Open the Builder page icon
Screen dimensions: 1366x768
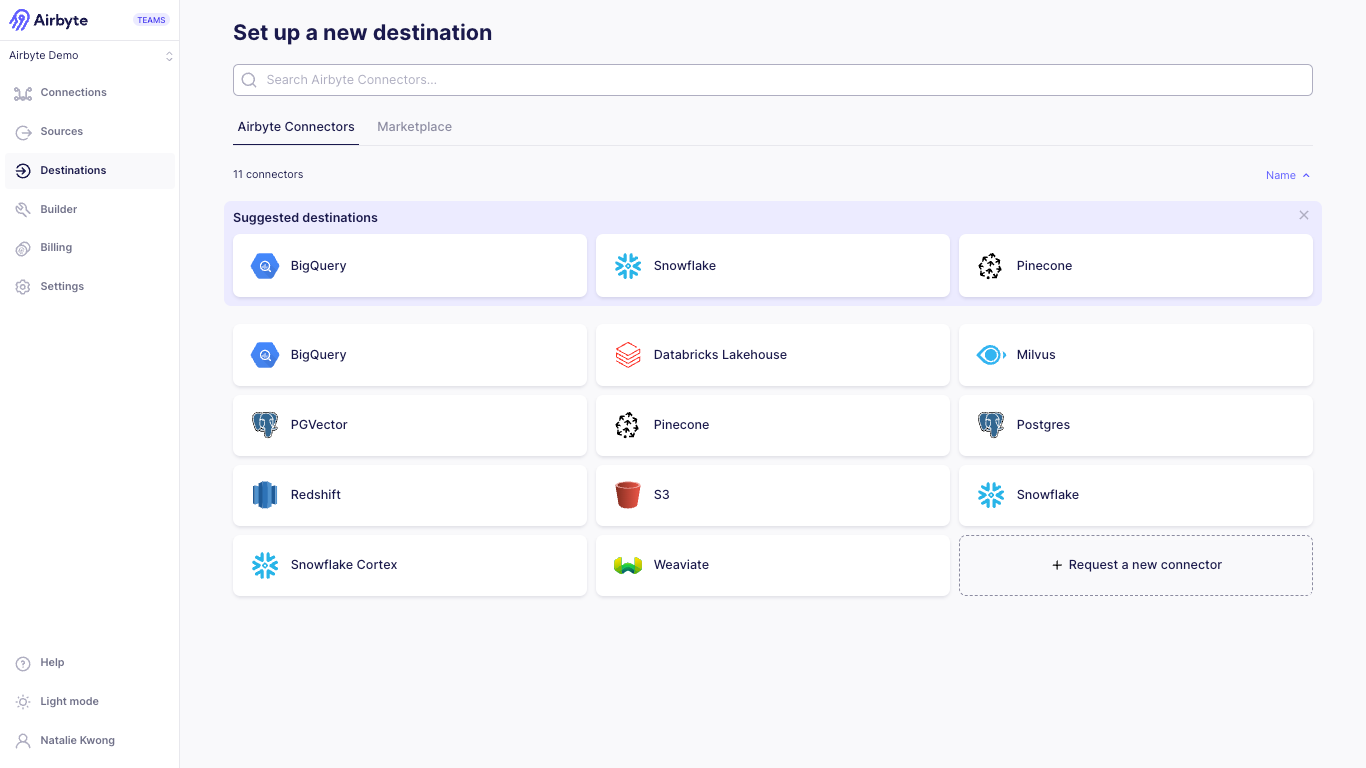(23, 210)
